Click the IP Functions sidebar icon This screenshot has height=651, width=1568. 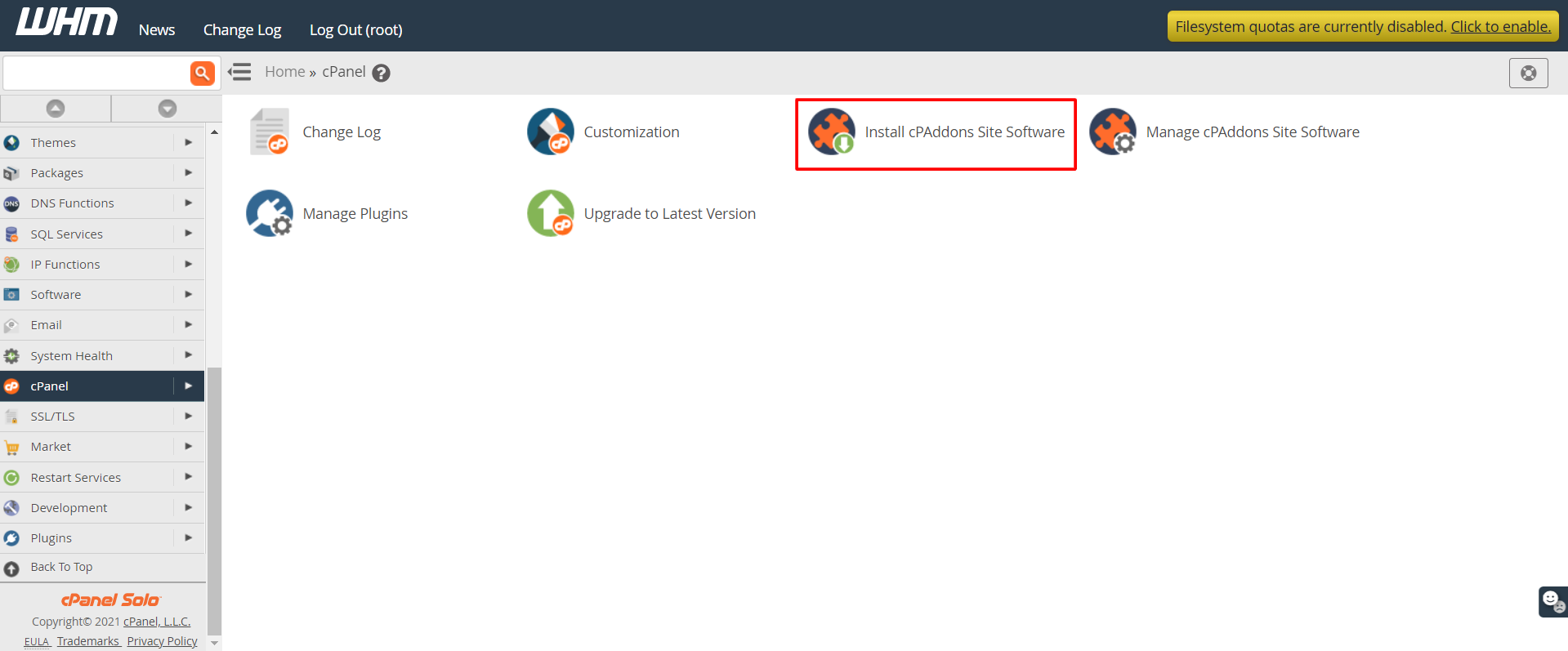tap(11, 265)
